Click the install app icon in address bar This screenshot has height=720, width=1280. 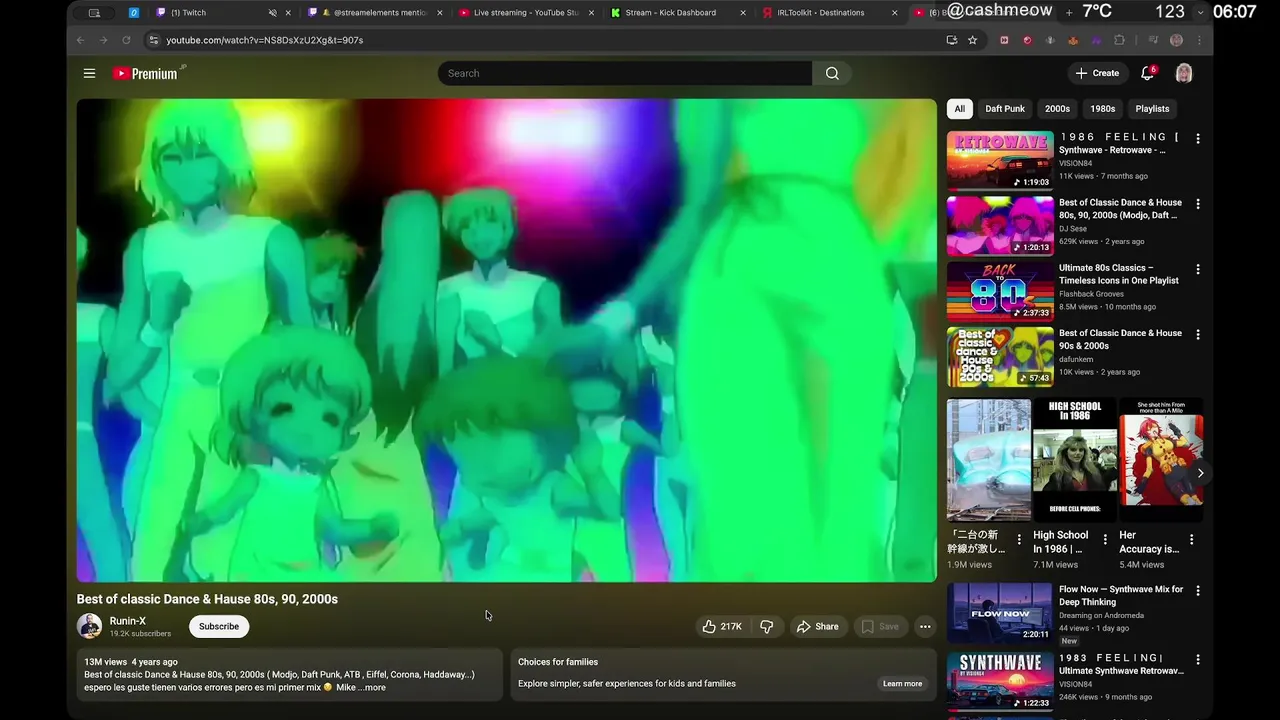[951, 40]
